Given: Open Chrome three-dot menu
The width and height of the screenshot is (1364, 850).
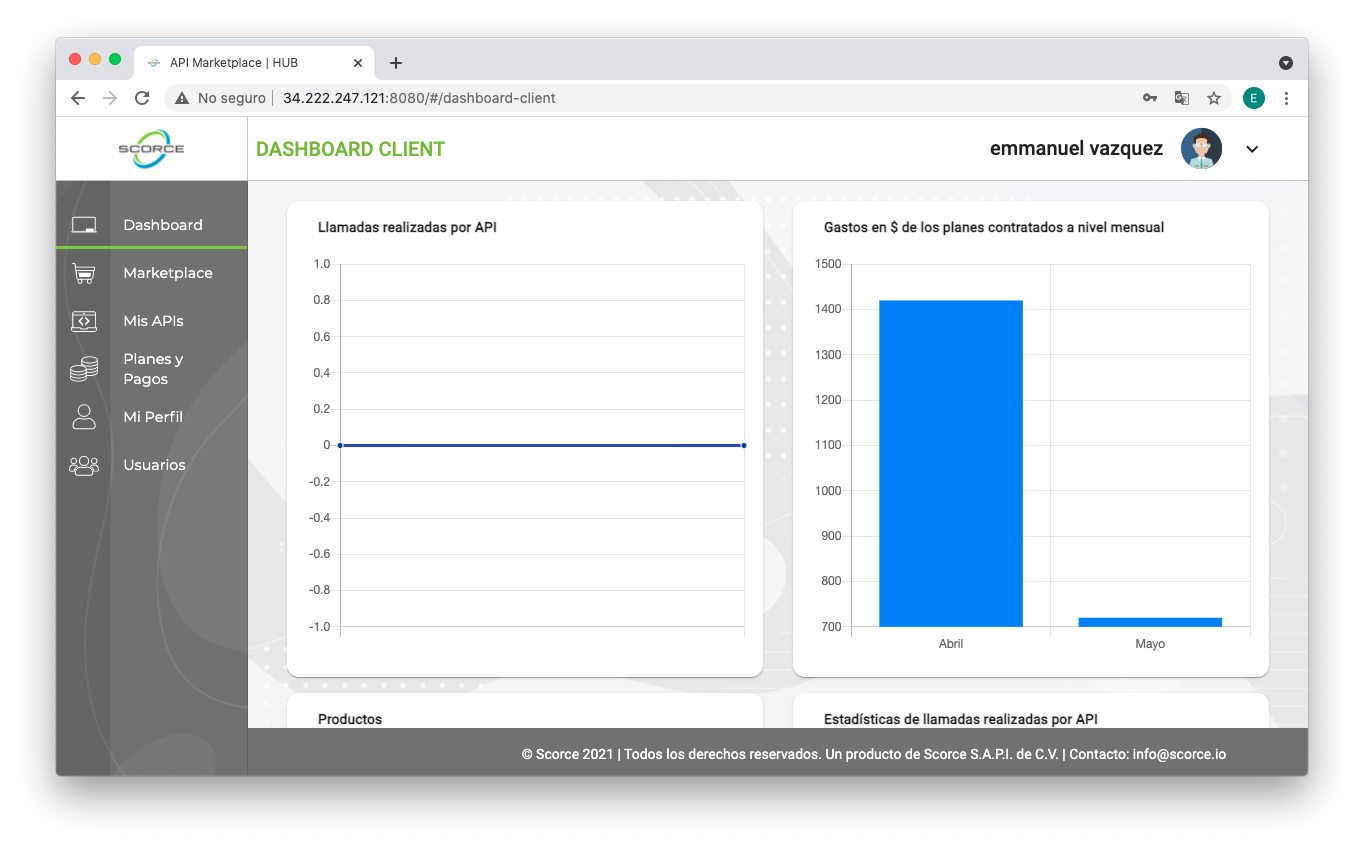Looking at the screenshot, I should tap(1286, 98).
